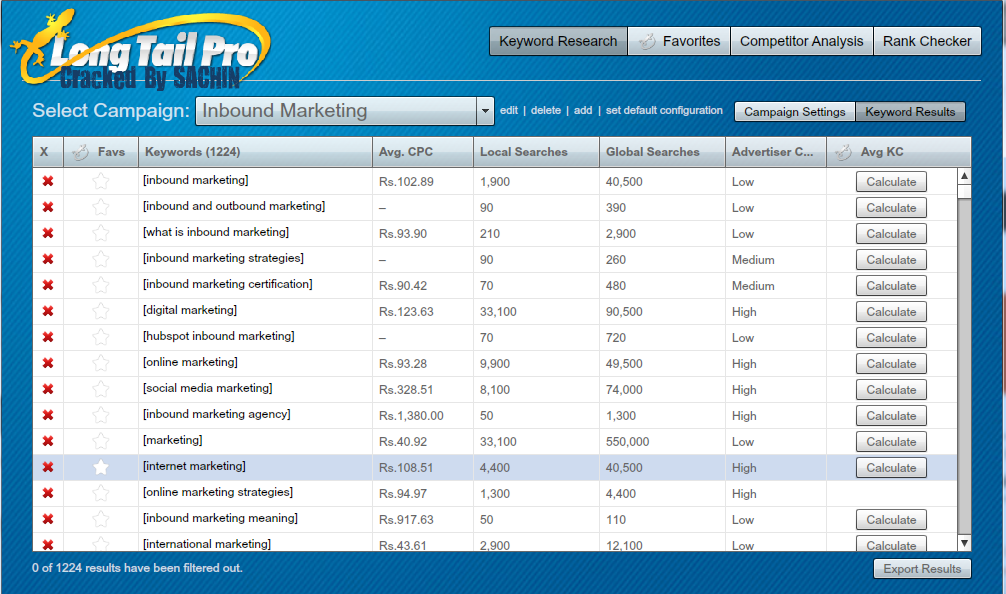Viewport: 1006px width, 594px height.
Task: Calculate Avg KC for [digital marketing]
Action: click(x=891, y=312)
